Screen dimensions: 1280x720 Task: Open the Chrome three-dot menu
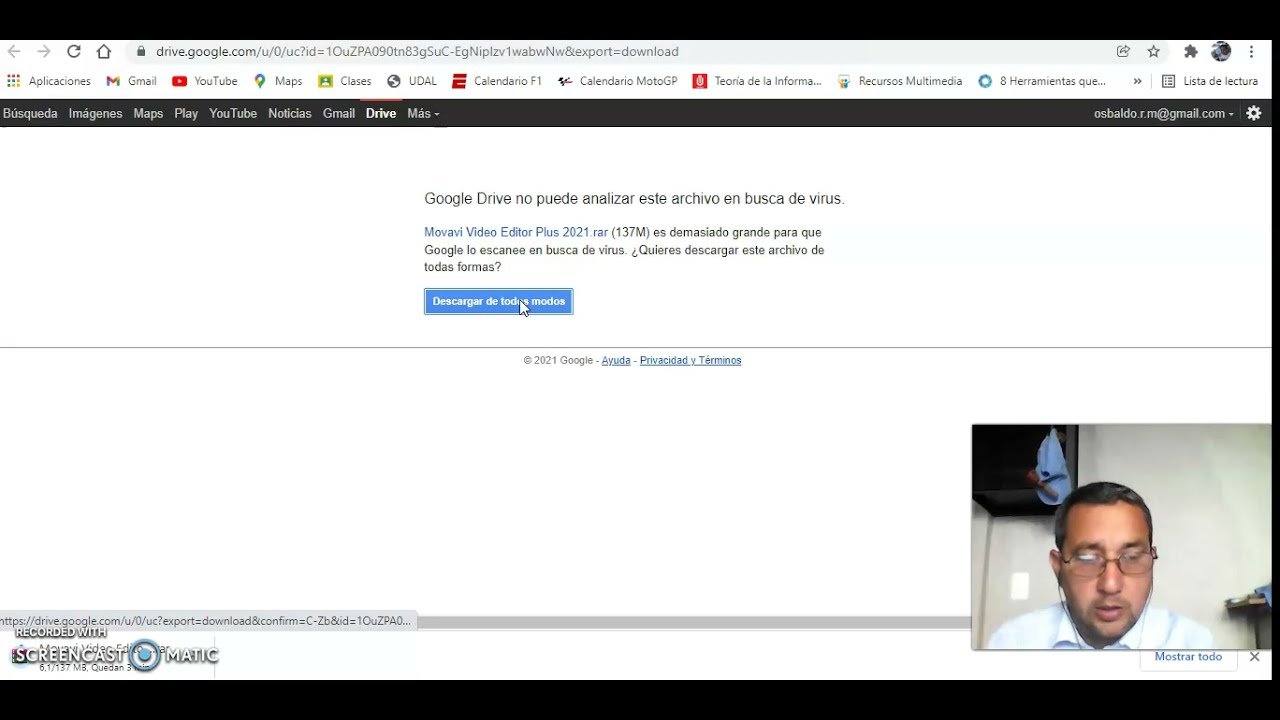pos(1251,51)
